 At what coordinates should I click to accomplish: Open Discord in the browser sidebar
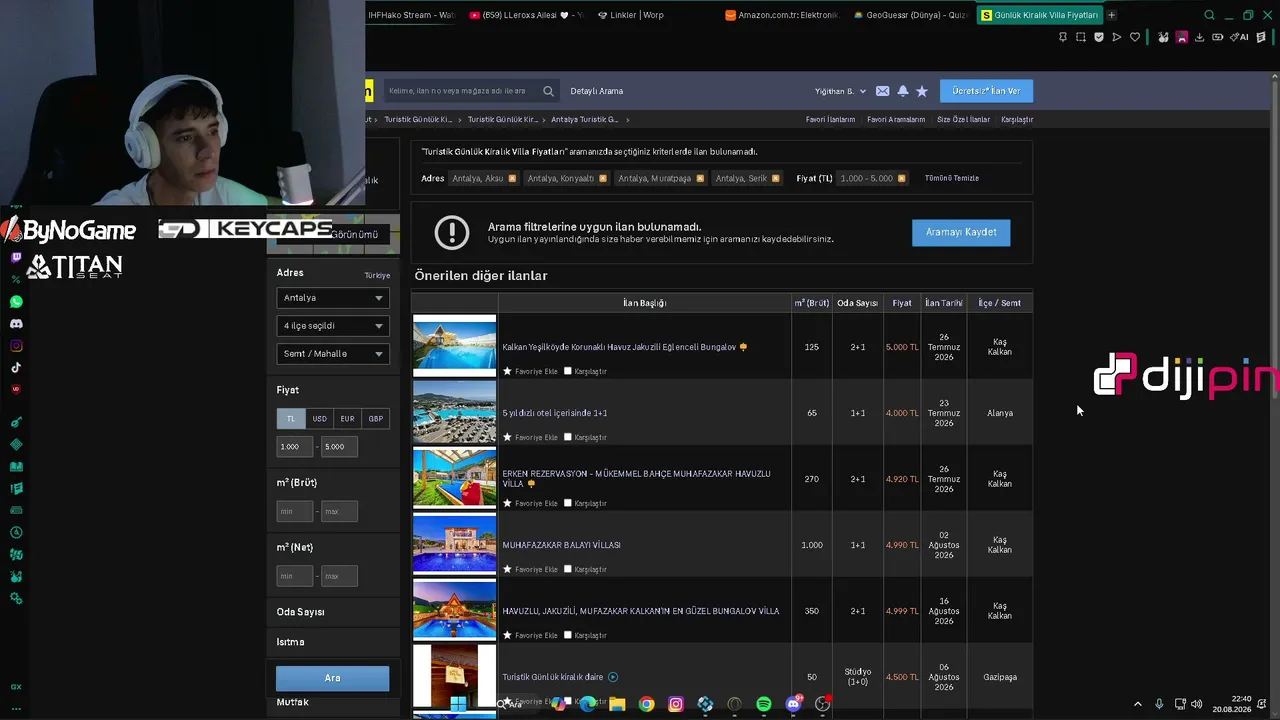(x=16, y=324)
